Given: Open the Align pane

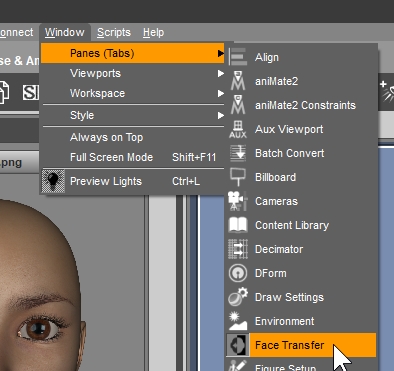Looking at the screenshot, I should click(x=302, y=57).
